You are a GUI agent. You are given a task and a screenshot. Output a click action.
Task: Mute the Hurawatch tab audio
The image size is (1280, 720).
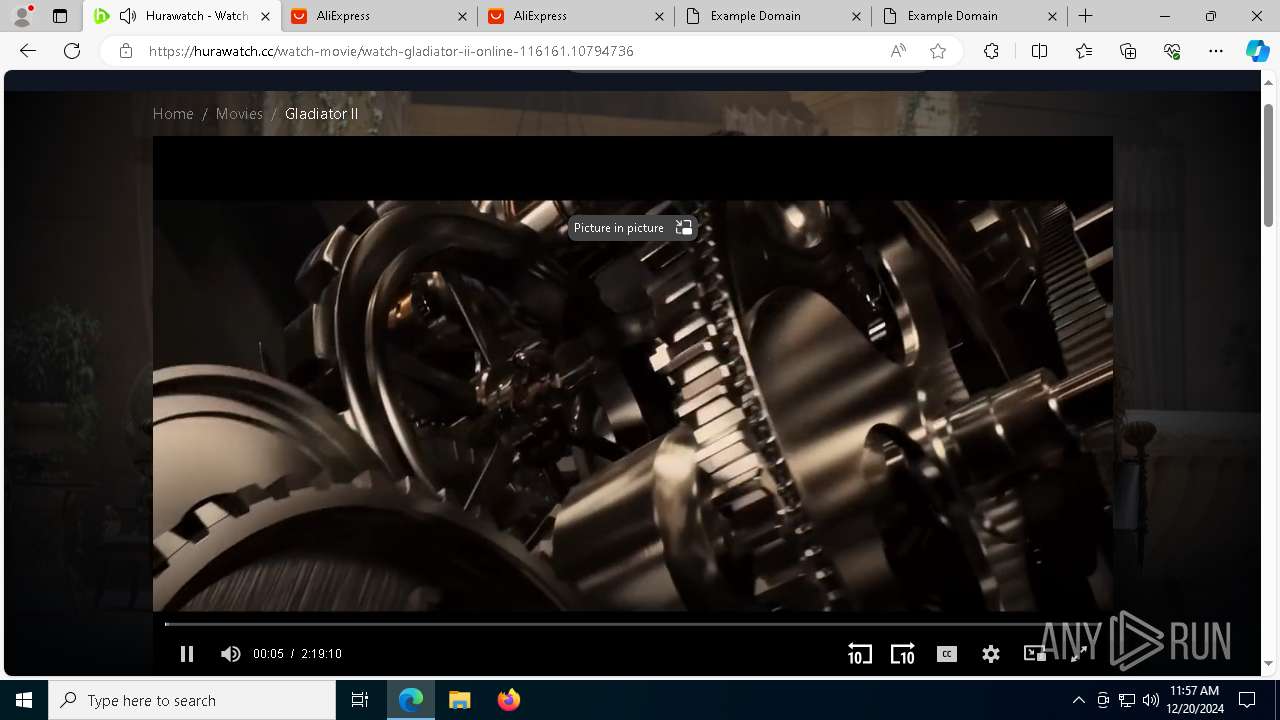click(x=127, y=16)
